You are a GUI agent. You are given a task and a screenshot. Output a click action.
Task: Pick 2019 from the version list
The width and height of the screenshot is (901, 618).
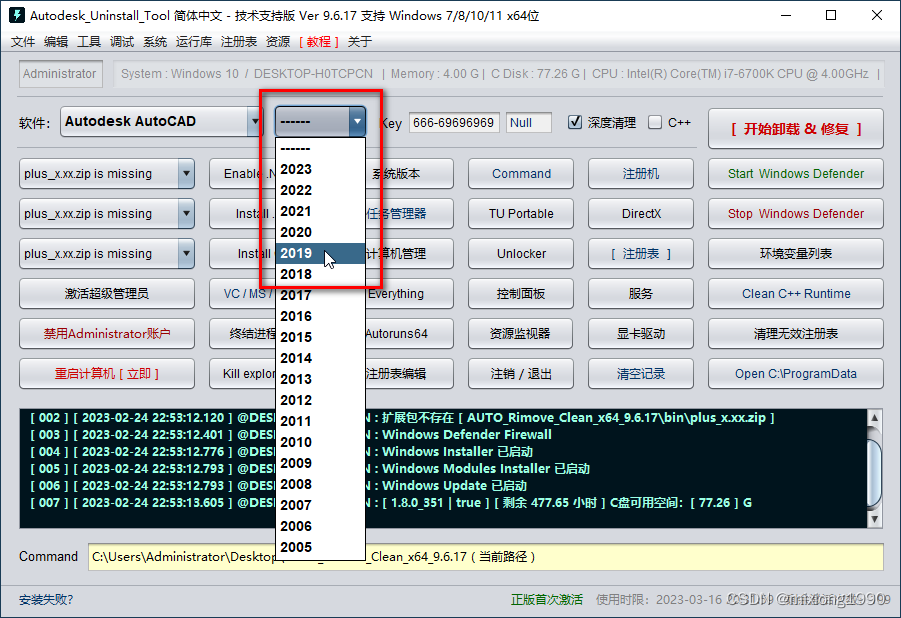click(x=320, y=253)
